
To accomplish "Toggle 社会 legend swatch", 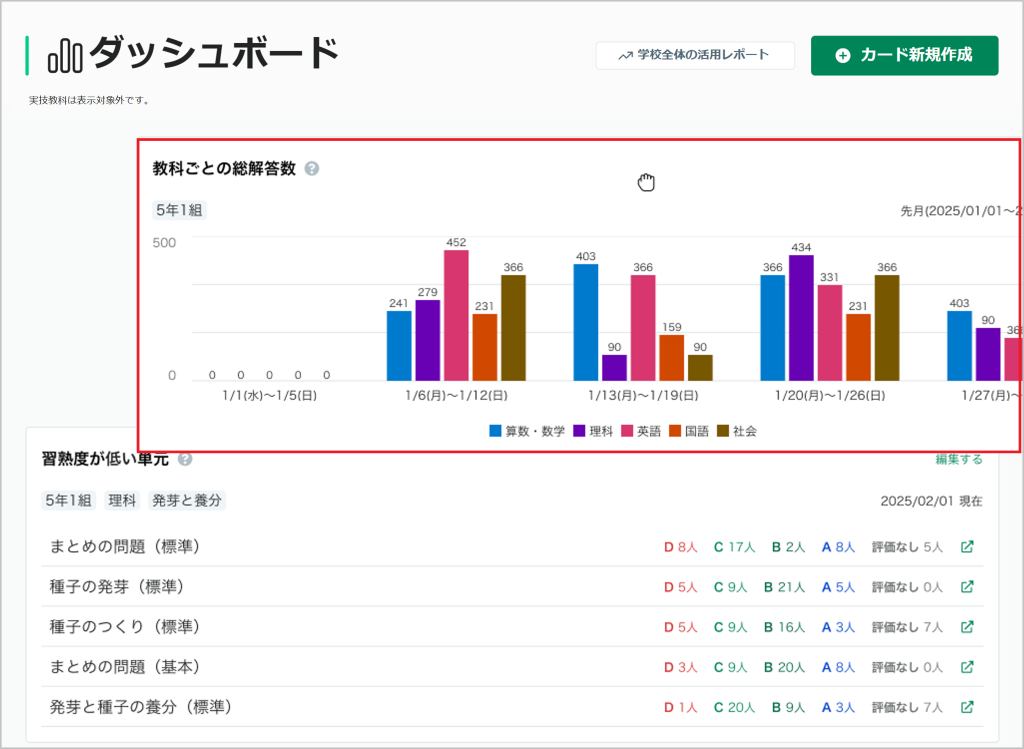I will [x=723, y=431].
